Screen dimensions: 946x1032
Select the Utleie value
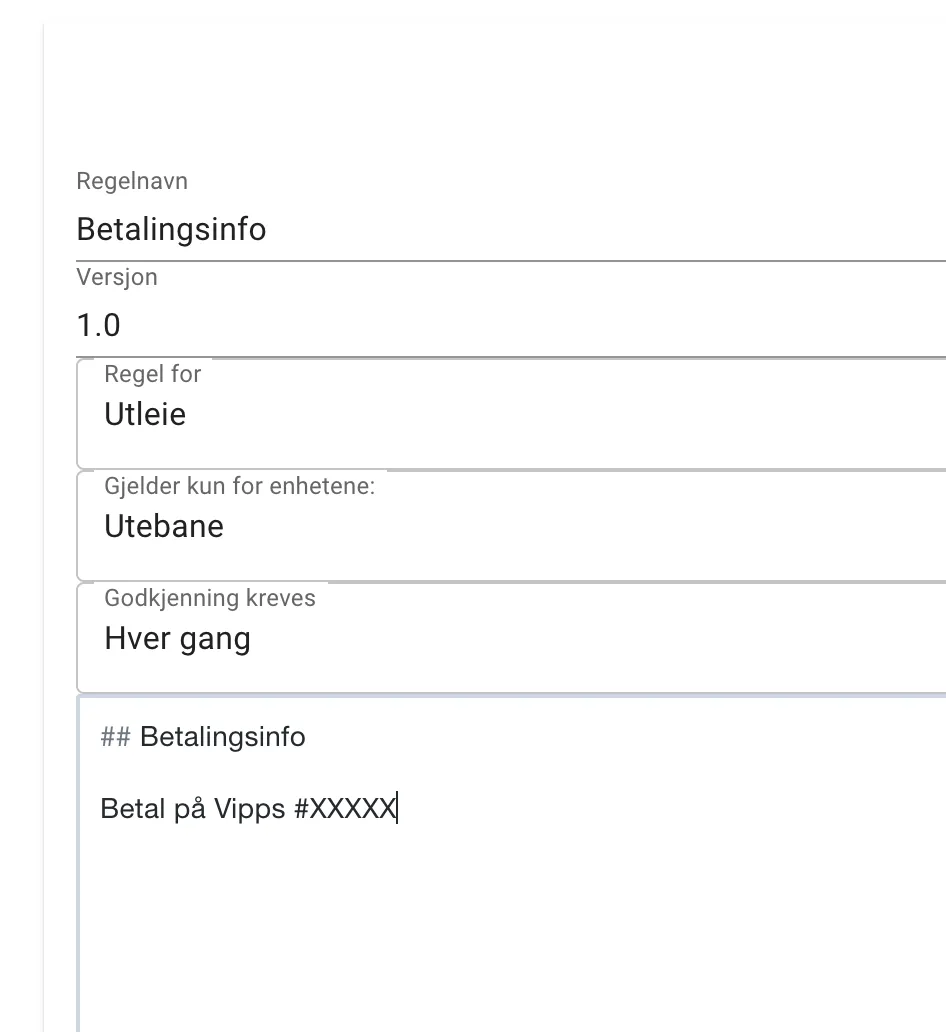click(x=145, y=414)
